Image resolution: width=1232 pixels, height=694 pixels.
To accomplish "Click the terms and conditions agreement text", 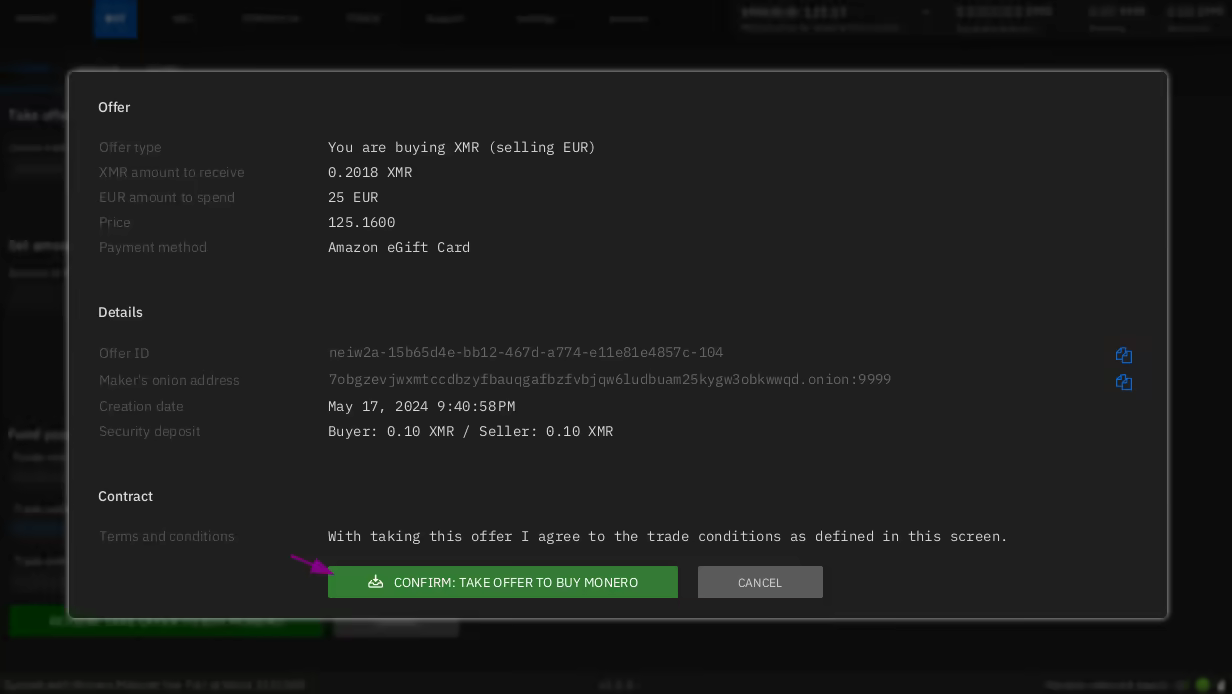I will pos(667,536).
